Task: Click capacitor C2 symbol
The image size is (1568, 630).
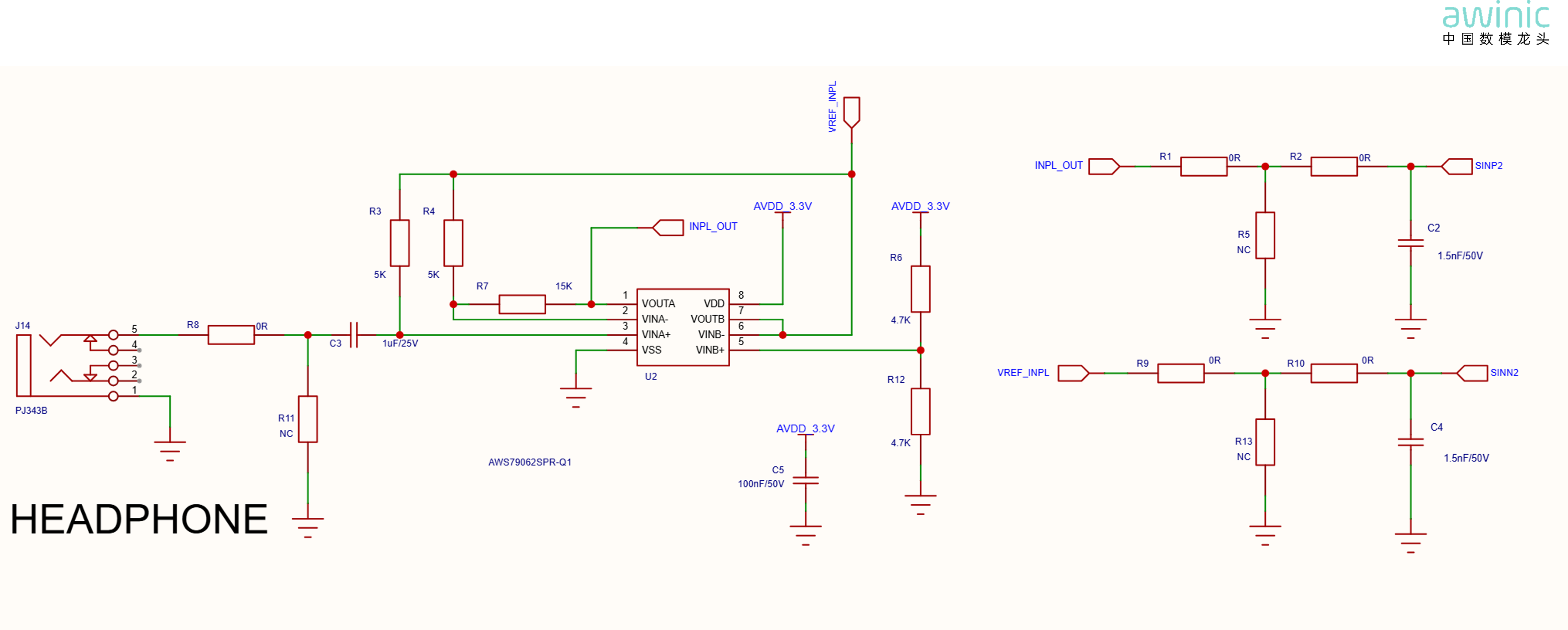Action: [1411, 243]
